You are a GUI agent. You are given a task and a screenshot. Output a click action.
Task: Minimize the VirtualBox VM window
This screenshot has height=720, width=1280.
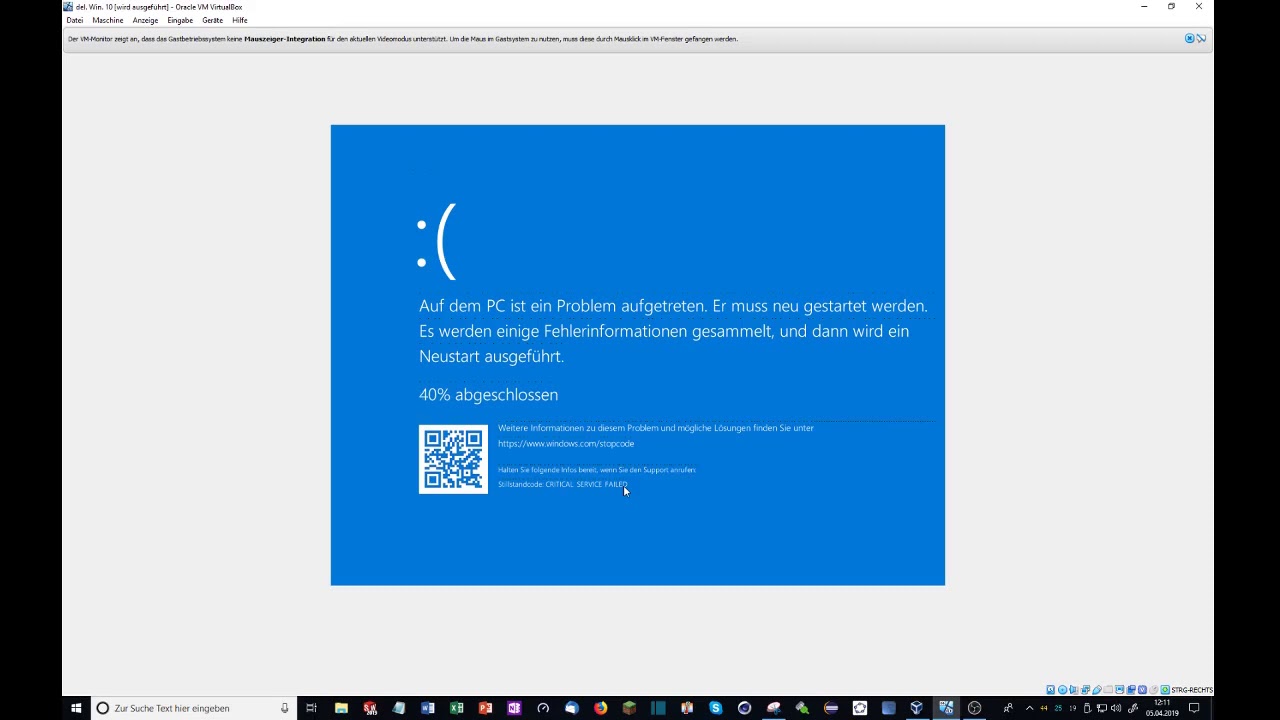1144,7
